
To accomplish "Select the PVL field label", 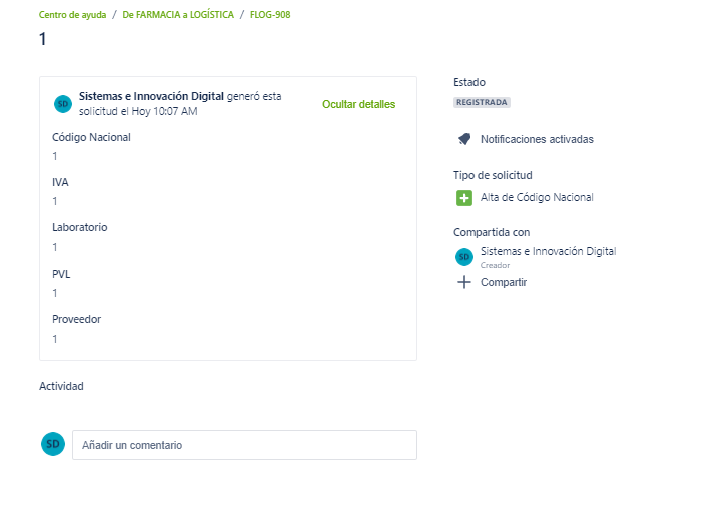I will coord(61,274).
